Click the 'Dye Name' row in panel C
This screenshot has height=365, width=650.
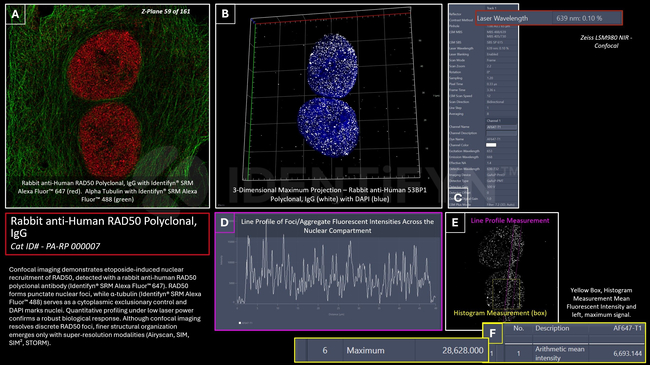(x=483, y=139)
